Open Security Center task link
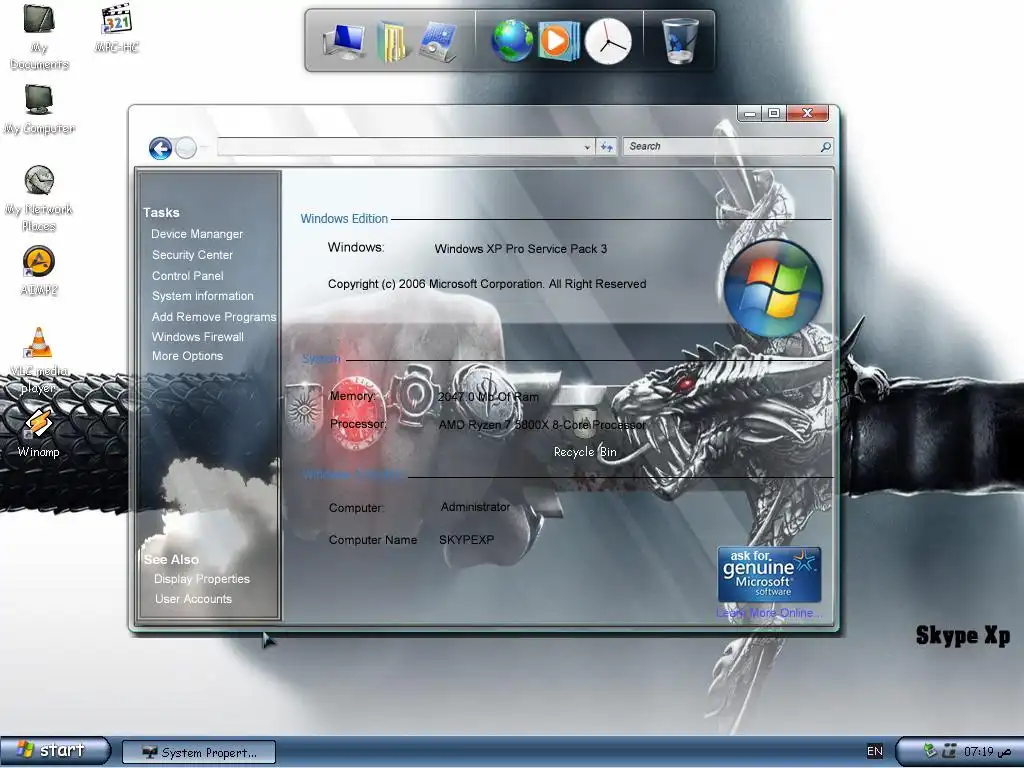The width and height of the screenshot is (1024, 768). (192, 255)
